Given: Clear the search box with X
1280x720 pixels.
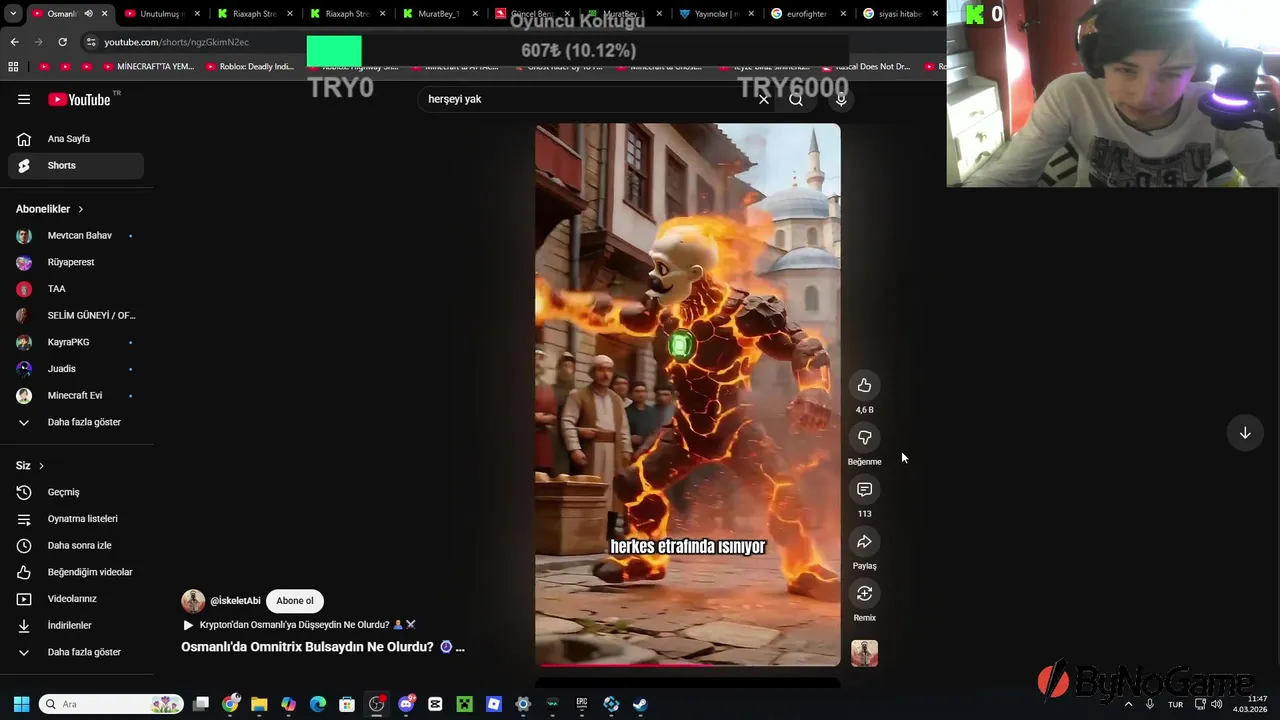Looking at the screenshot, I should [764, 99].
